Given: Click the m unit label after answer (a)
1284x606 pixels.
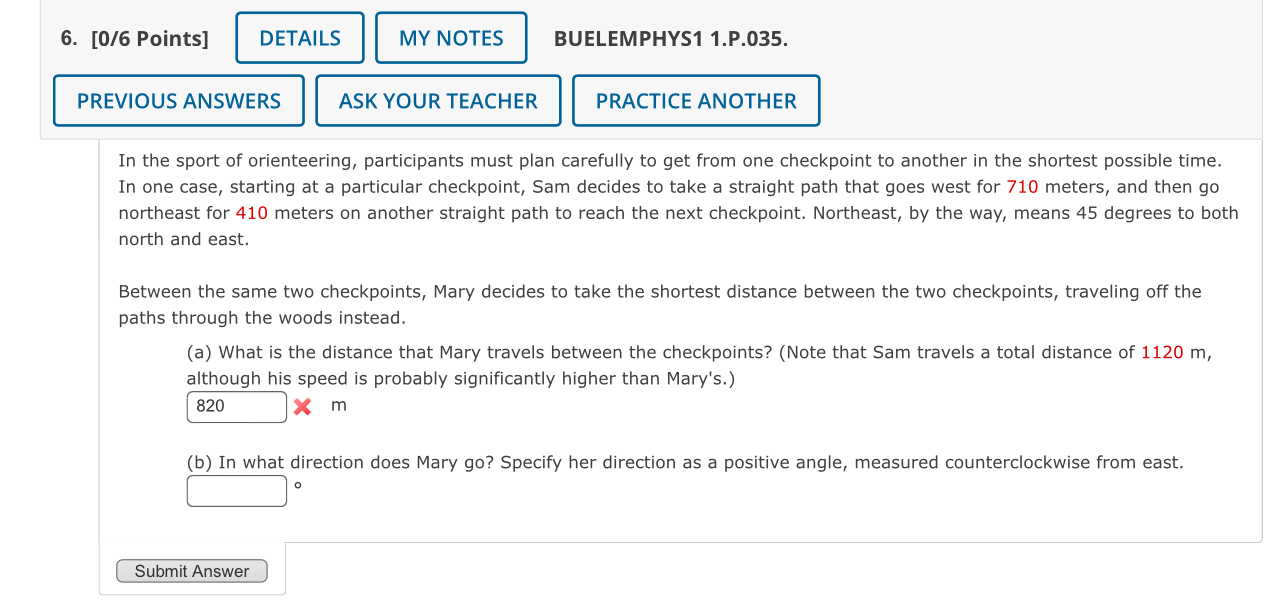Looking at the screenshot, I should point(338,404).
